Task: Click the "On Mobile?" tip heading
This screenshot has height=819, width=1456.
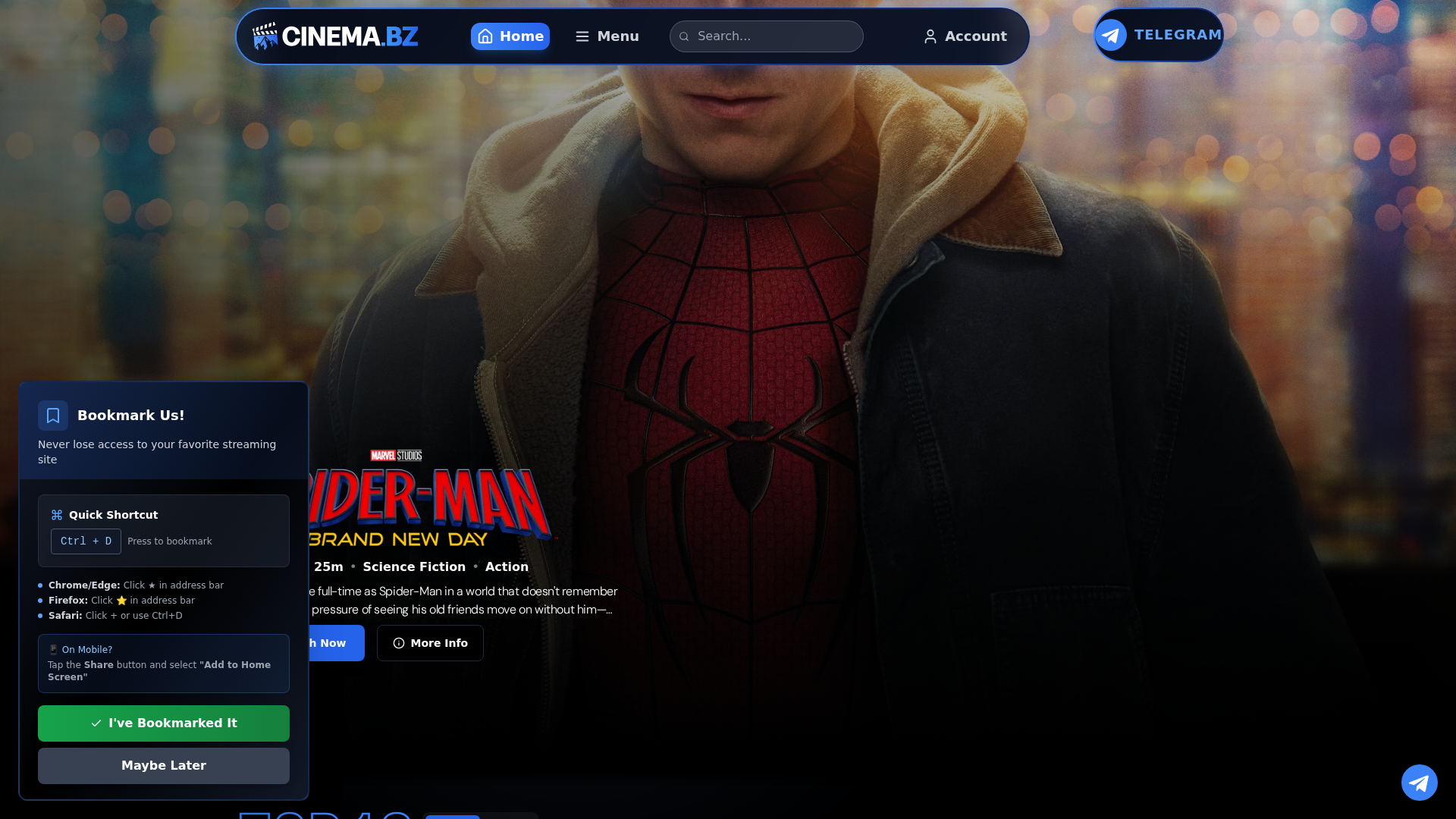Action: (80, 650)
